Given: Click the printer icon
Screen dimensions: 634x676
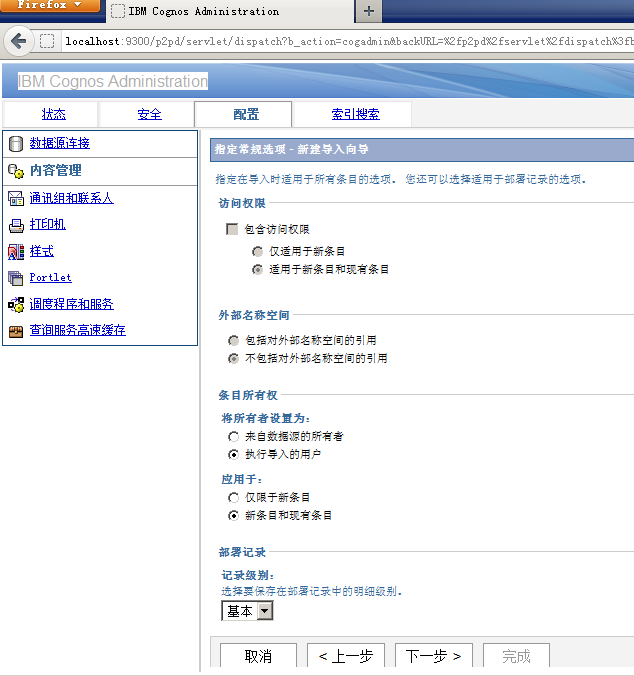Looking at the screenshot, I should (x=16, y=225).
